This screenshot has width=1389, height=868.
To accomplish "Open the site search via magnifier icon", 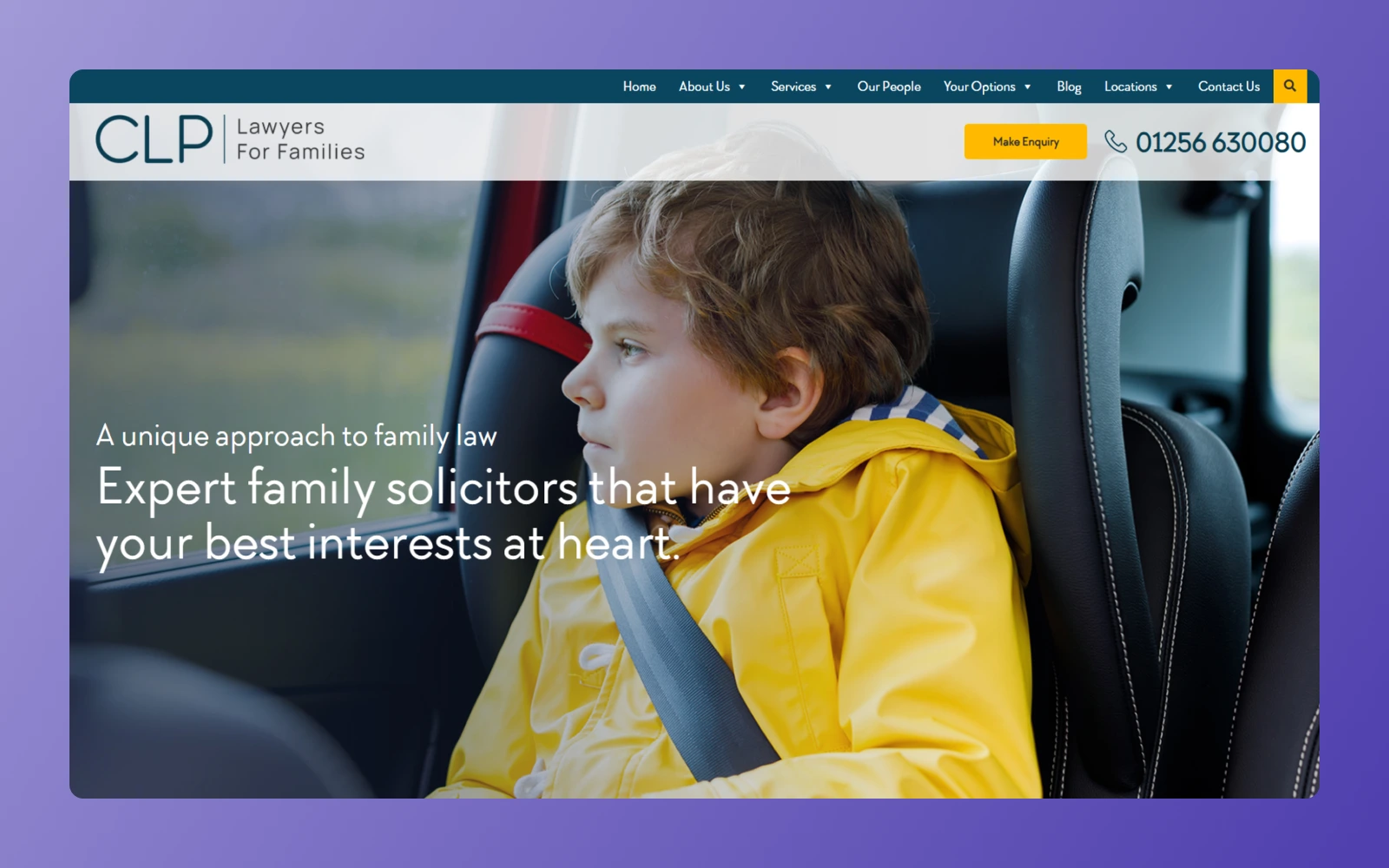I will pyautogui.click(x=1290, y=86).
